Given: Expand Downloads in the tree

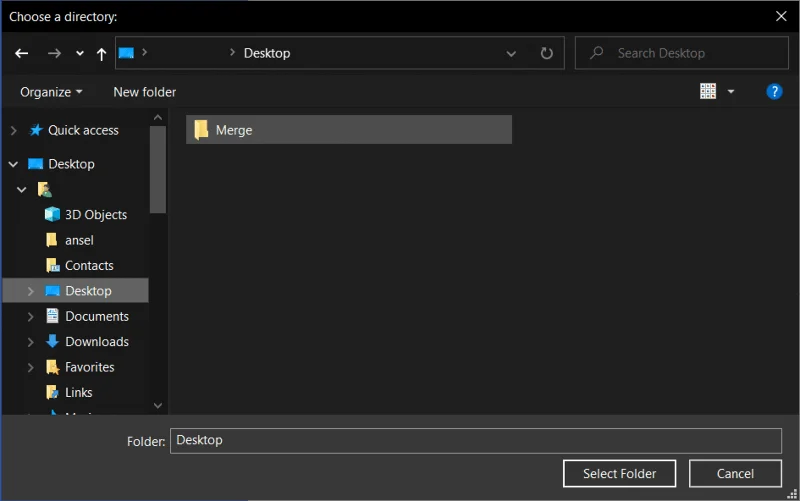Looking at the screenshot, I should pyautogui.click(x=31, y=342).
